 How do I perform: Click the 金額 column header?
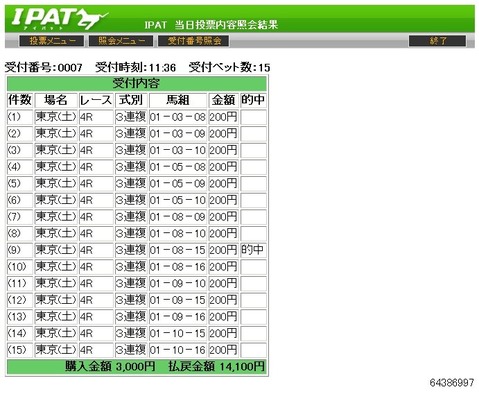pyautogui.click(x=224, y=100)
